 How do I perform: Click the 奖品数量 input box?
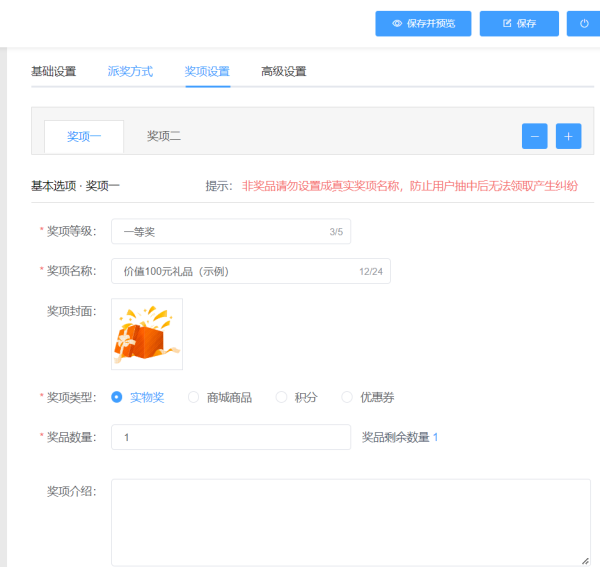coord(230,437)
